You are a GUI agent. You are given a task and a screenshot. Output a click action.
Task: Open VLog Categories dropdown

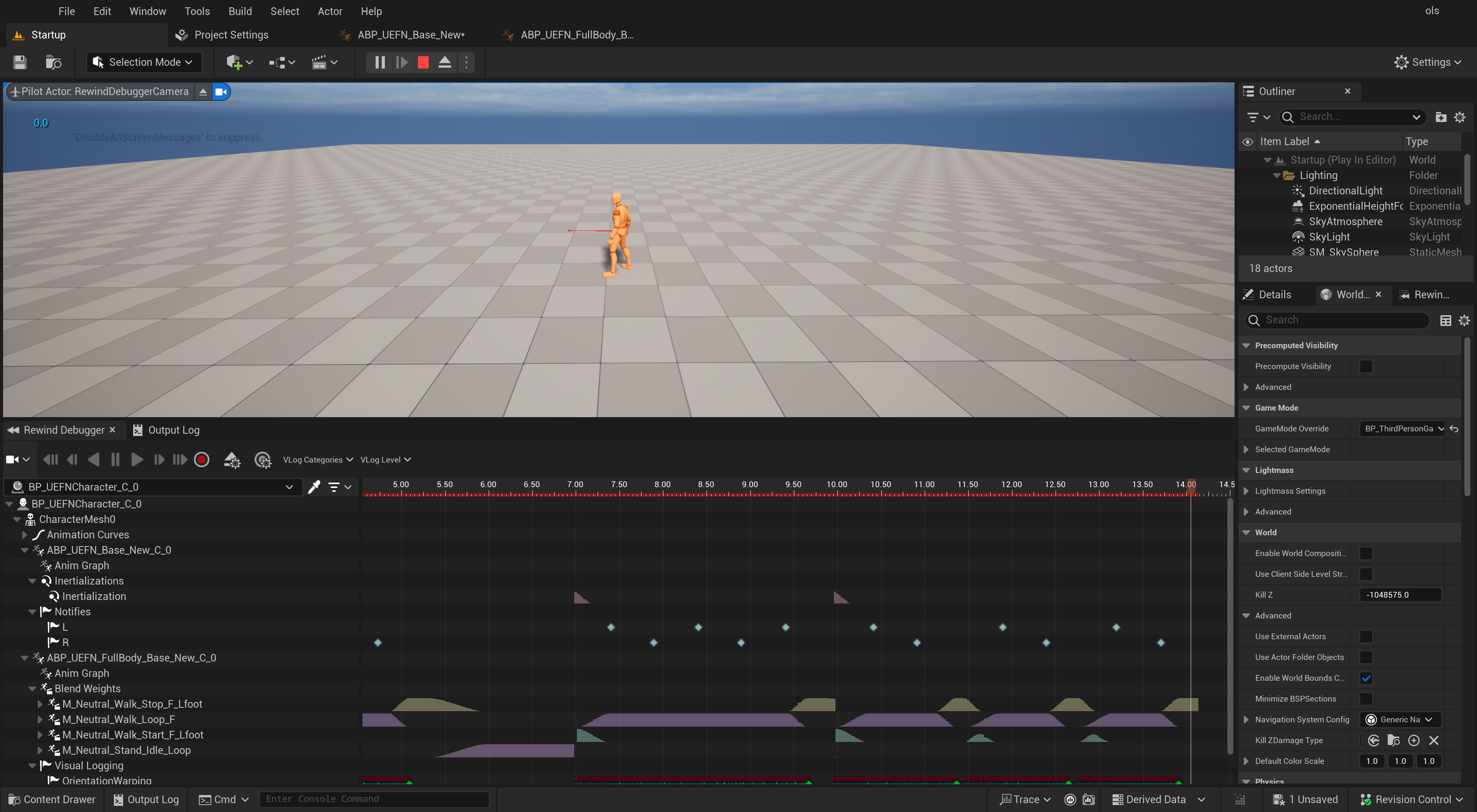[x=317, y=459]
